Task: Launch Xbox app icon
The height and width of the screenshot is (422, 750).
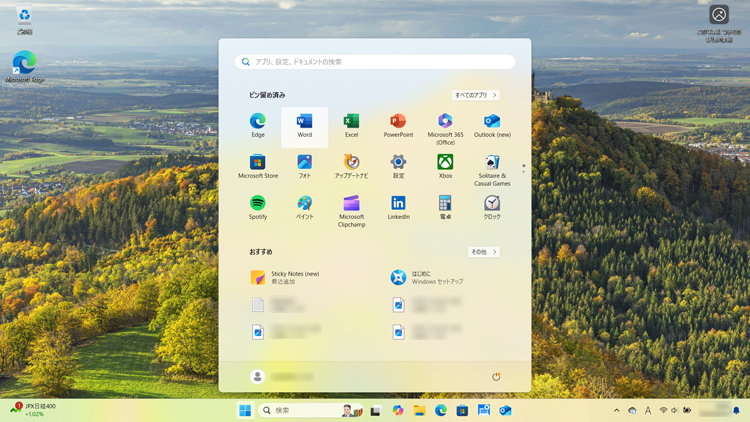Action: [445, 164]
